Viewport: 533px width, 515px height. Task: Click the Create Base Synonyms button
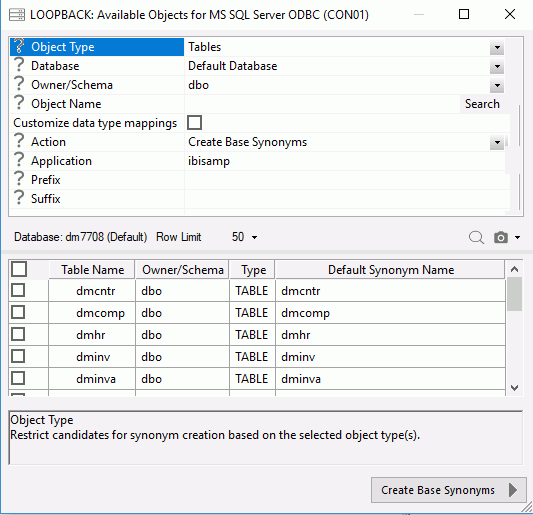click(x=449, y=490)
